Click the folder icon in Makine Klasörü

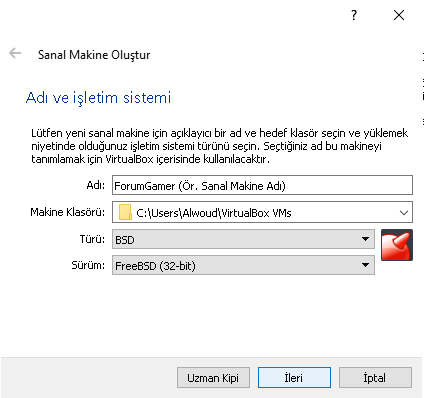125,212
